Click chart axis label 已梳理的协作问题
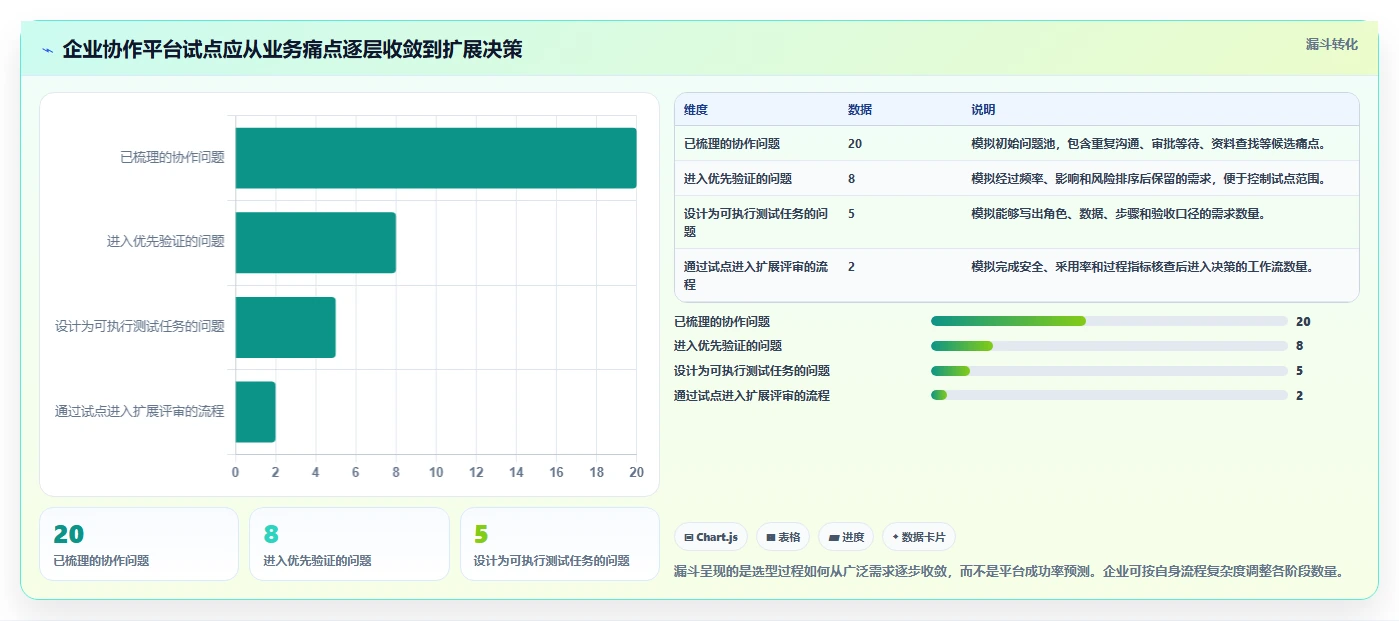This screenshot has height=621, width=1399. pyautogui.click(x=172, y=157)
